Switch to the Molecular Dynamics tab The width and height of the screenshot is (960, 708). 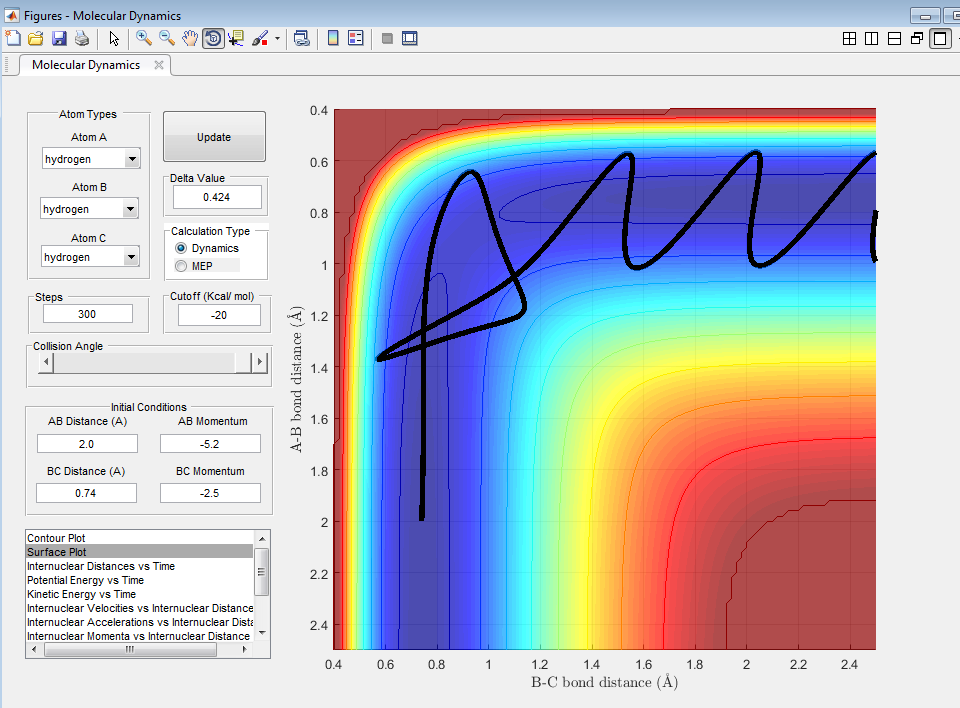pyautogui.click(x=86, y=65)
